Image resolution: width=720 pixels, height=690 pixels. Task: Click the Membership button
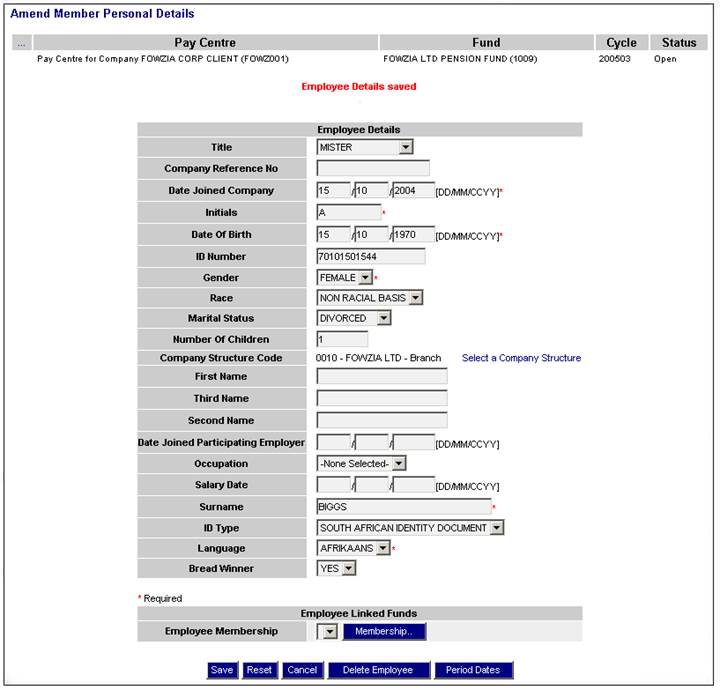[384, 632]
